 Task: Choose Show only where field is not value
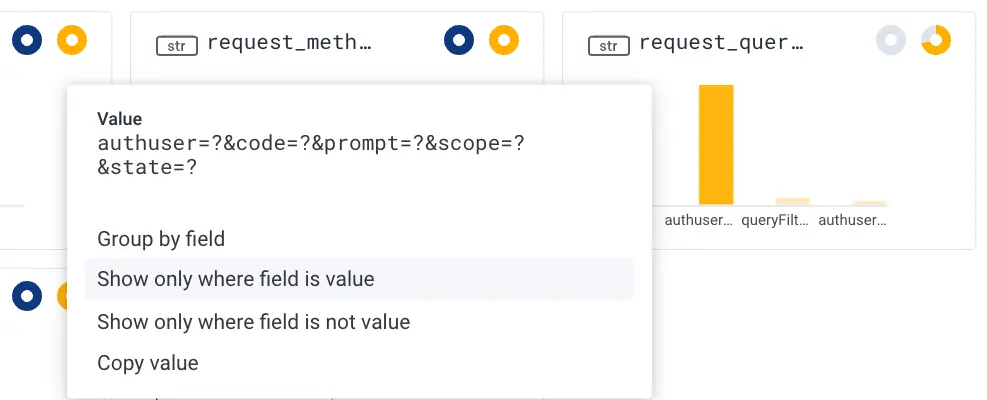(x=254, y=322)
